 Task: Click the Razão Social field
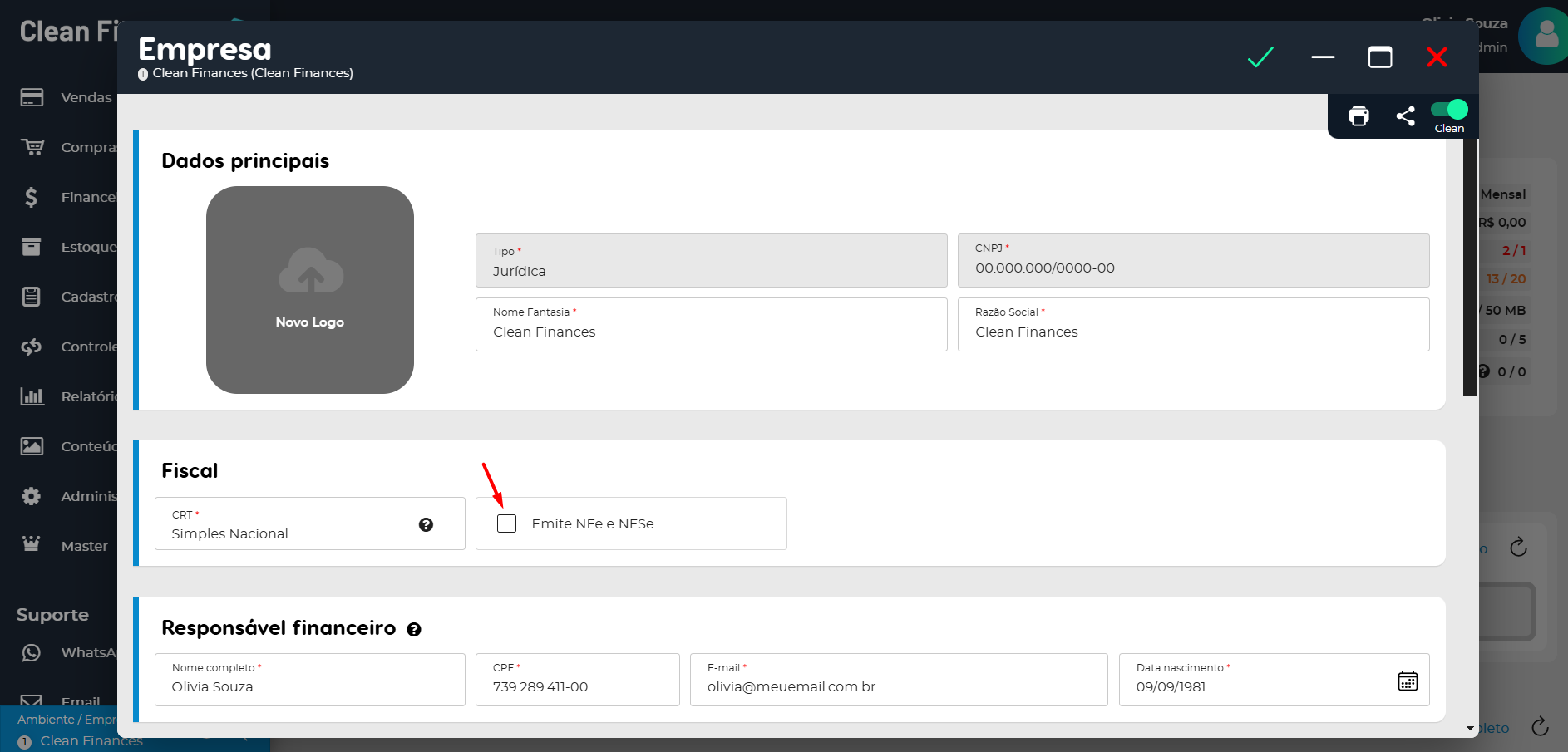[x=1193, y=332]
